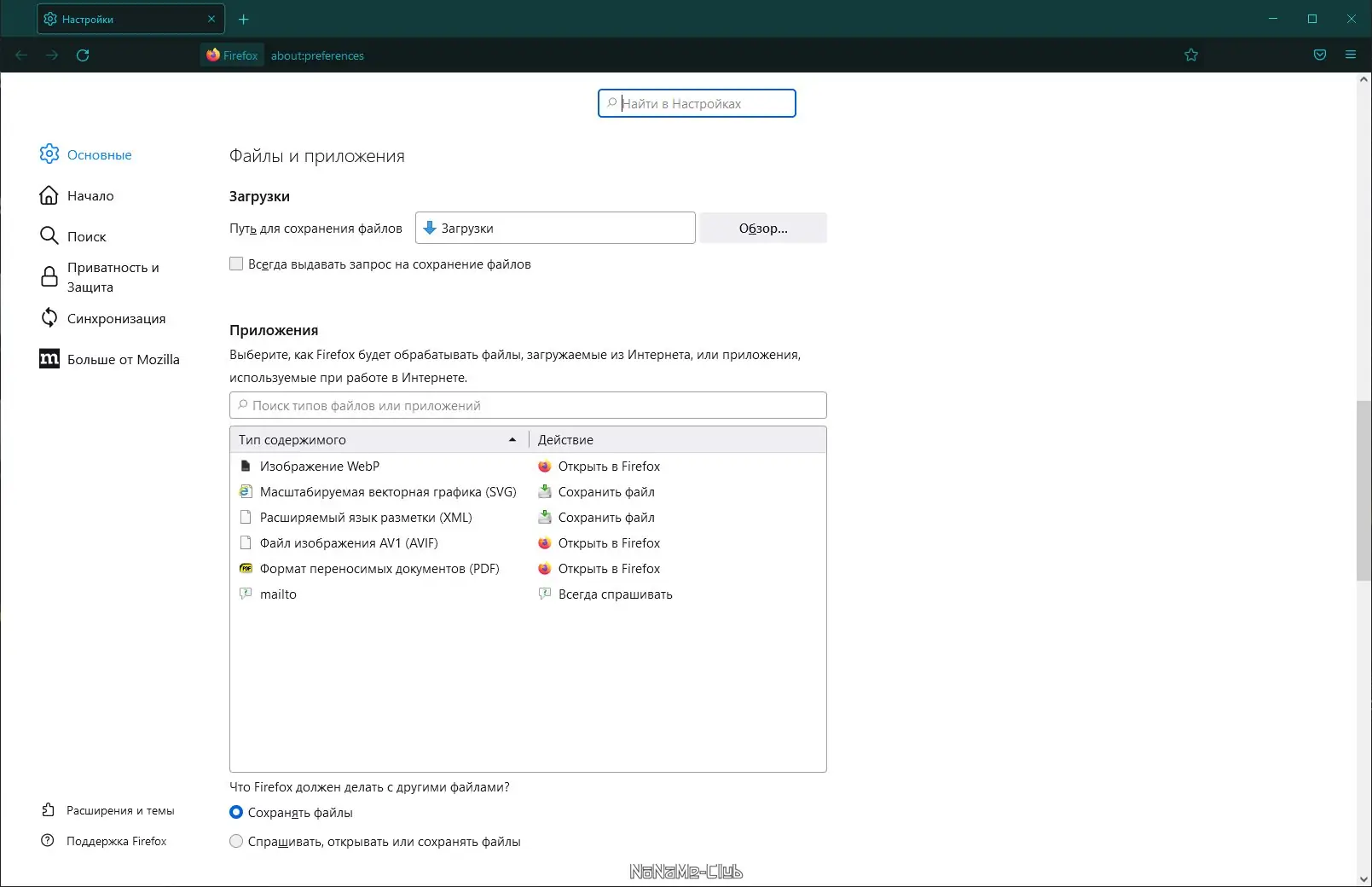Click the magnifier icon beside Поиск
This screenshot has width=1372, height=887.
[49, 235]
